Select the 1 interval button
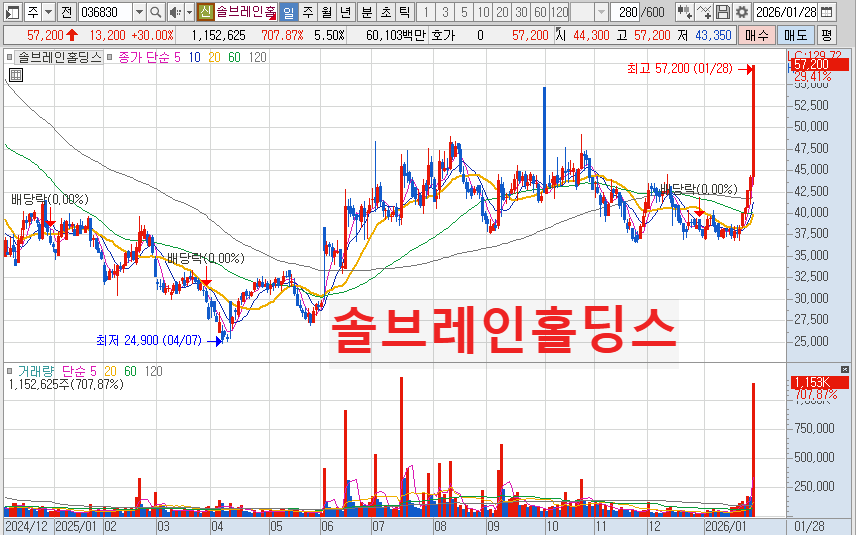Screen dimensions: 856x535 (x=426, y=12)
